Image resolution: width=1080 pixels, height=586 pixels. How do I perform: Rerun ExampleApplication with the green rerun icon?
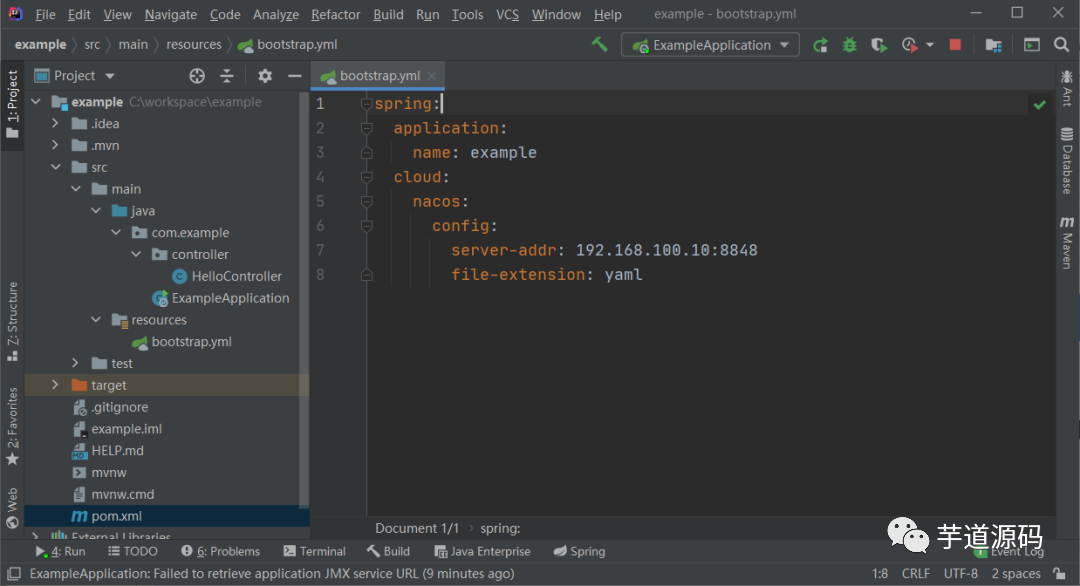[820, 45]
